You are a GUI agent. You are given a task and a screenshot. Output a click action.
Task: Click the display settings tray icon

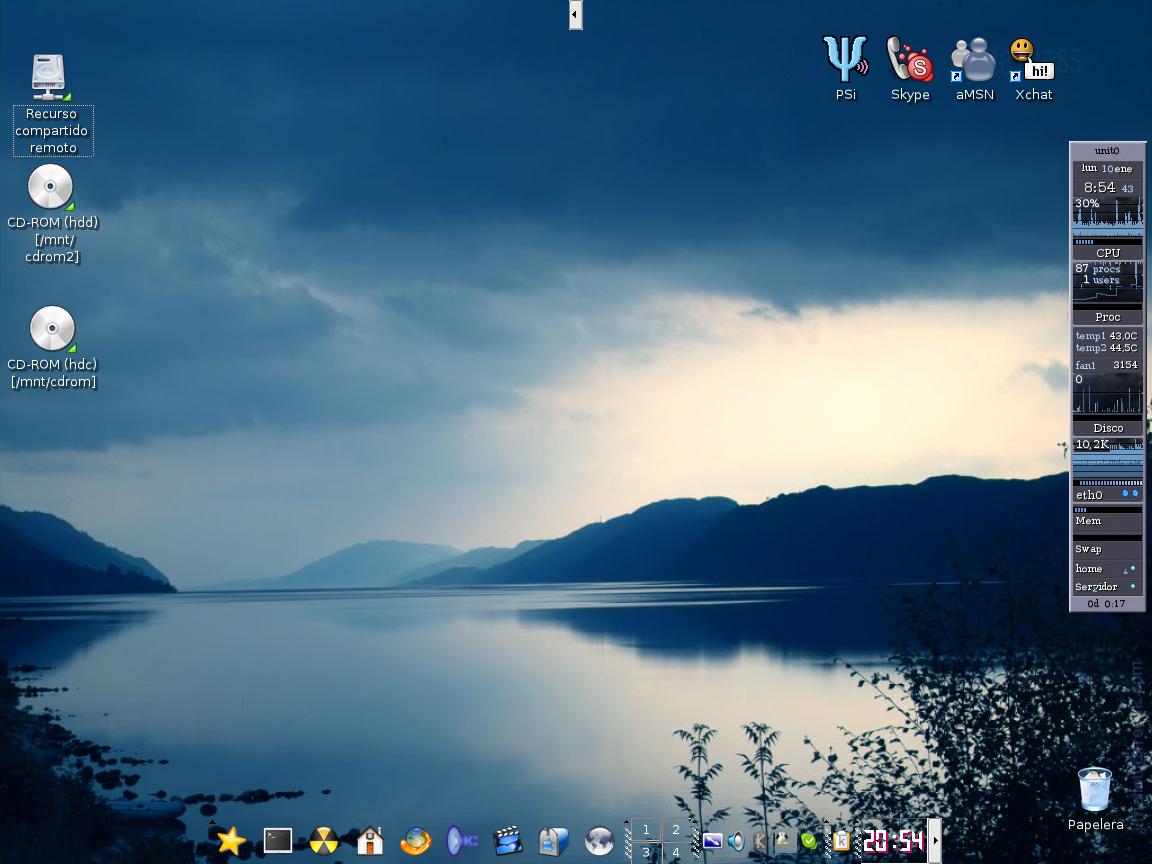pos(712,840)
